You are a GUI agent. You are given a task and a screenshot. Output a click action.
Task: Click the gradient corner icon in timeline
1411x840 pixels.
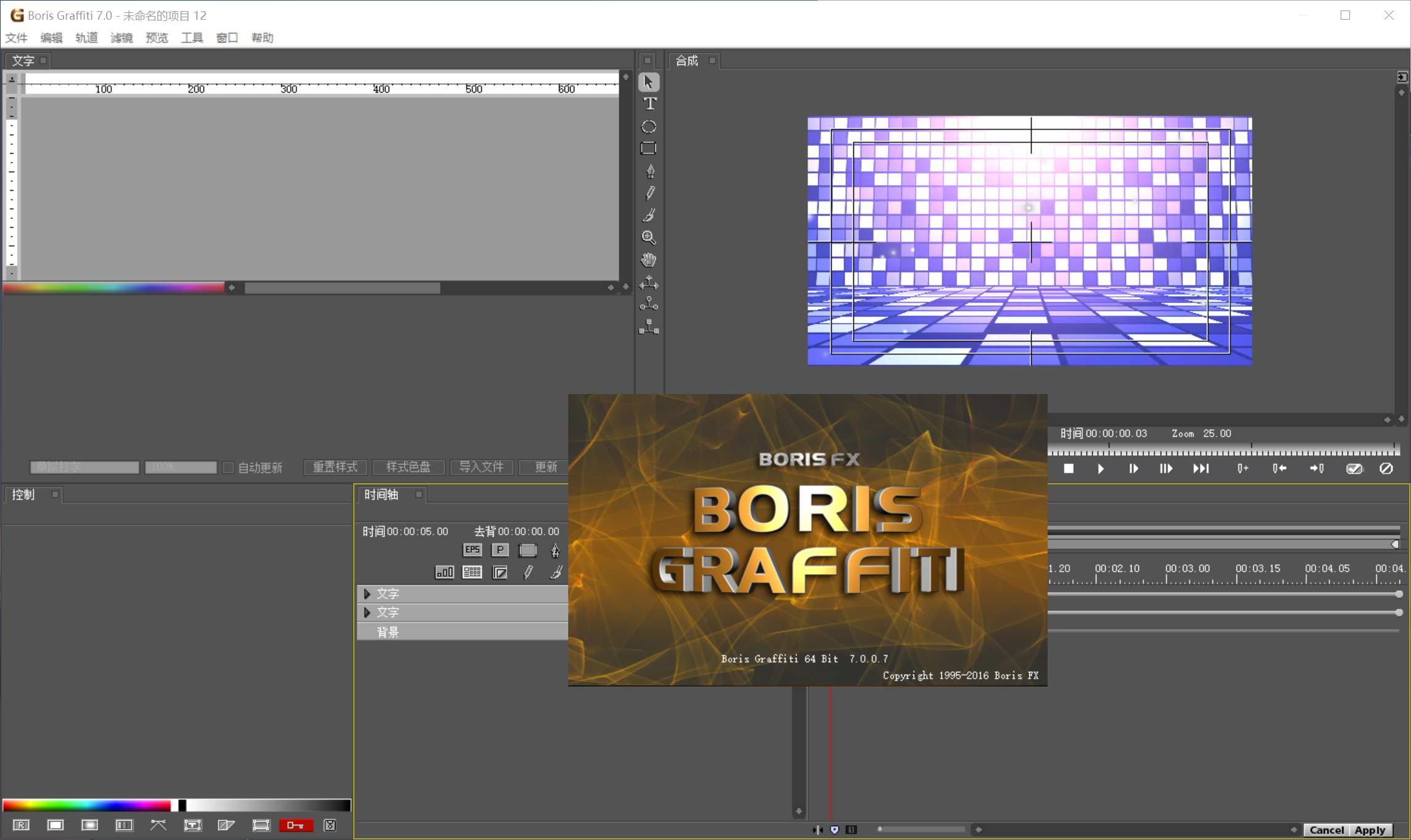tap(500, 572)
